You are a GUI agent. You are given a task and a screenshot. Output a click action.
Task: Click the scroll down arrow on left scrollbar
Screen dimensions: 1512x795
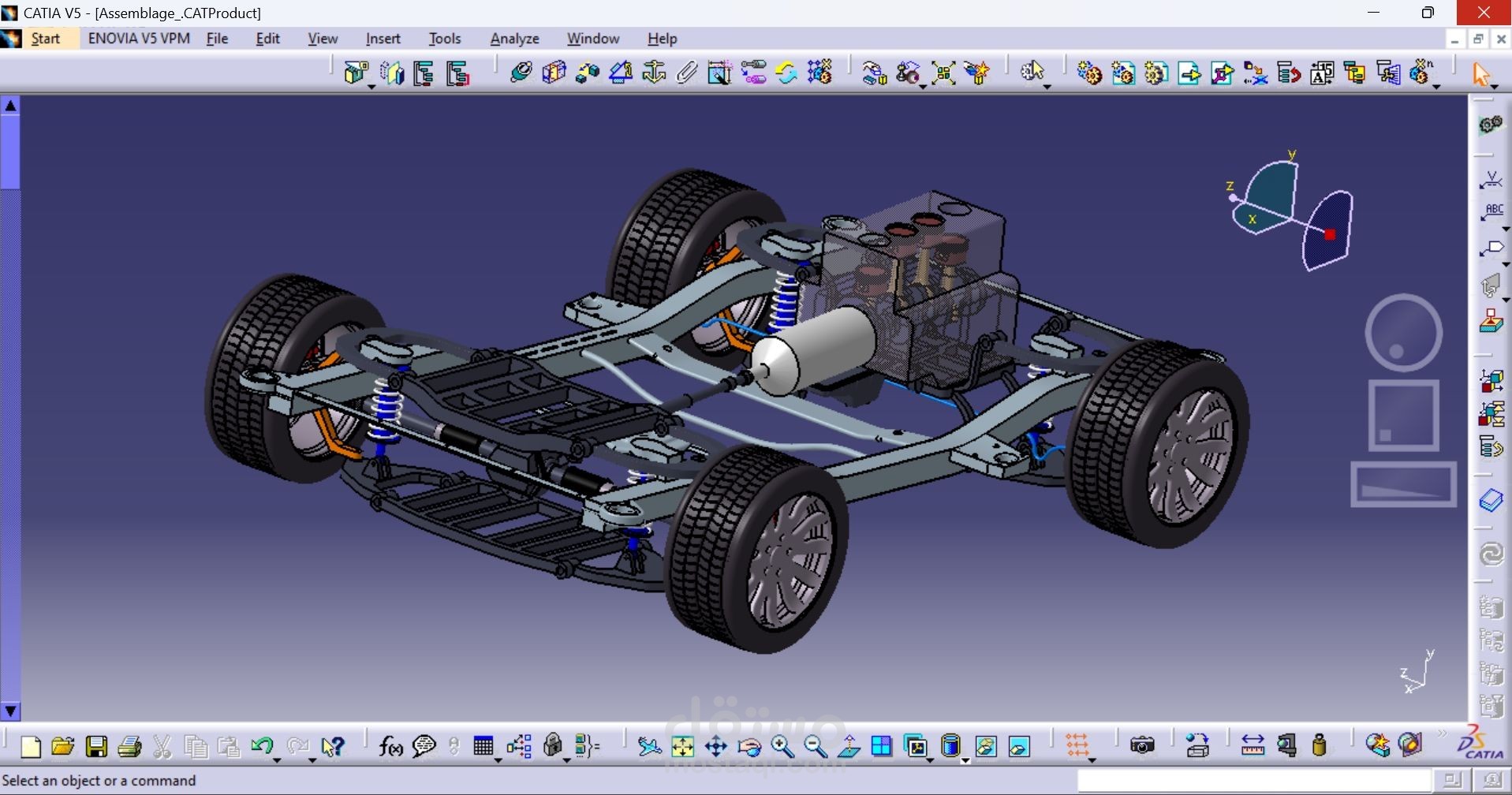(x=10, y=711)
